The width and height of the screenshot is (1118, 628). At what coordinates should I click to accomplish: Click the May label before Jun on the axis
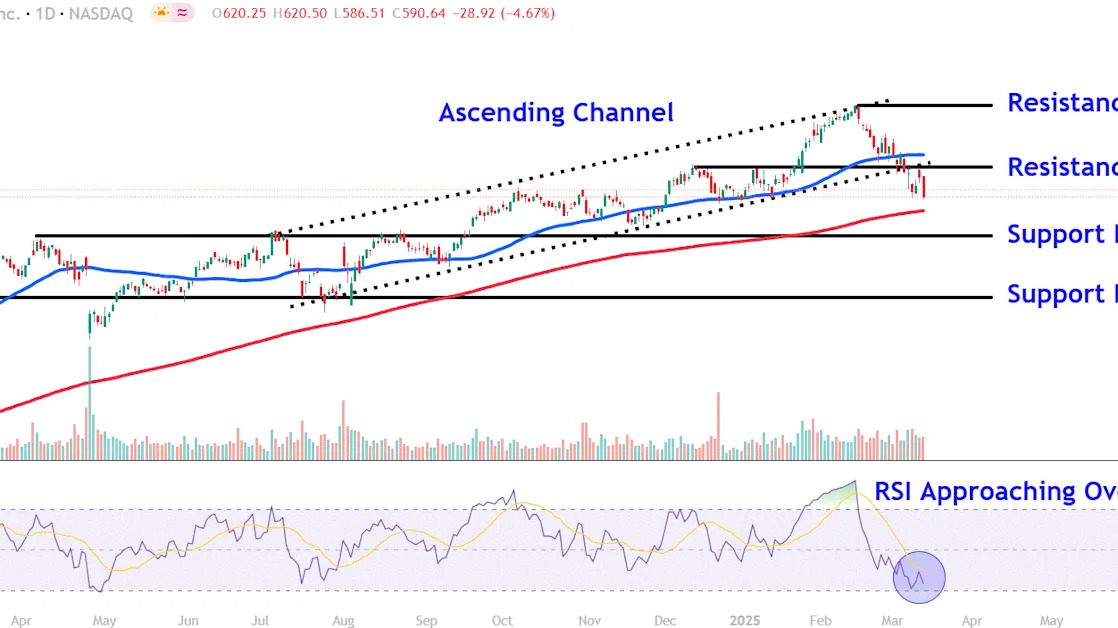pos(104,621)
